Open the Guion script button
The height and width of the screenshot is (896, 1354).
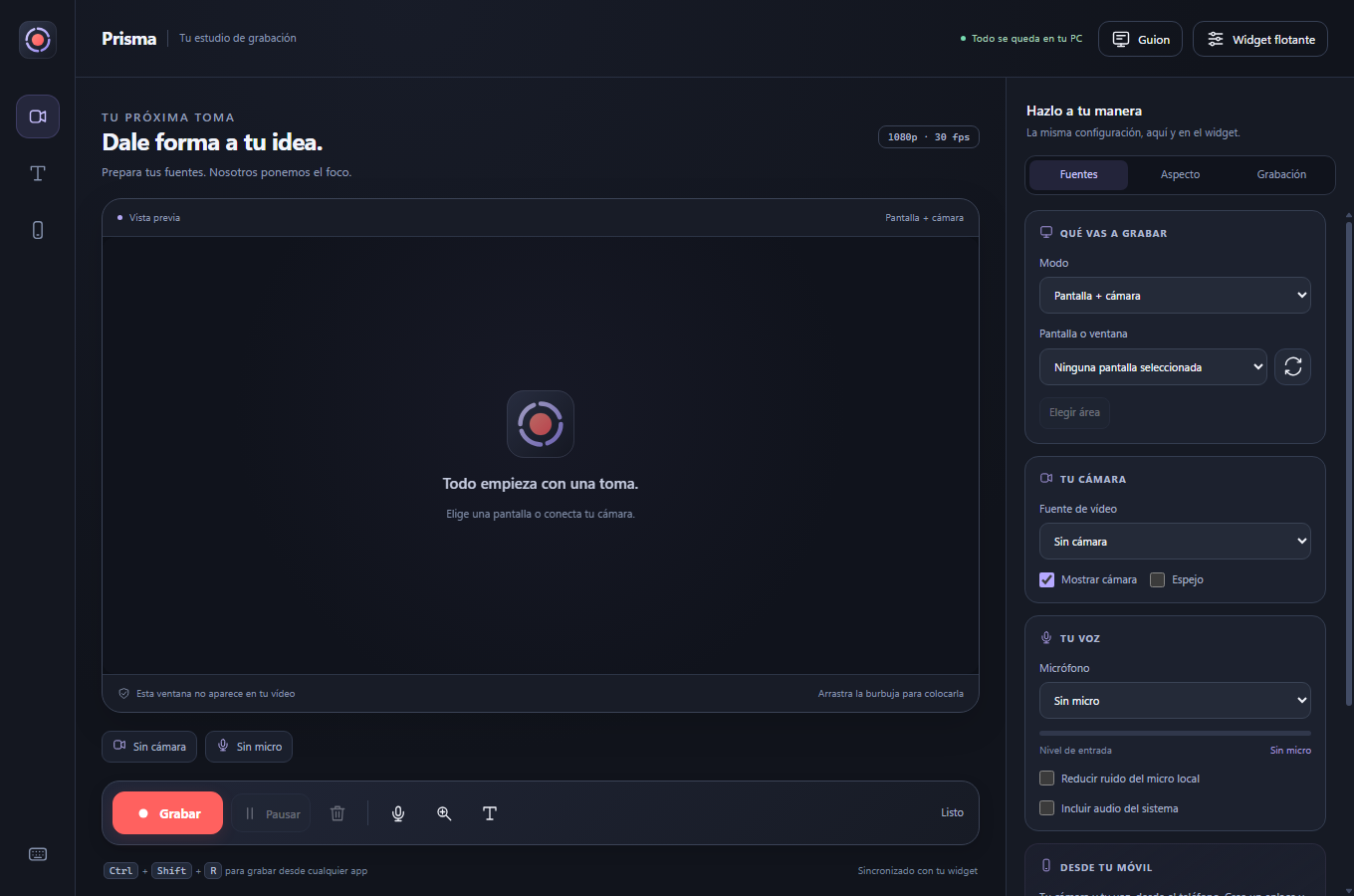[1141, 39]
